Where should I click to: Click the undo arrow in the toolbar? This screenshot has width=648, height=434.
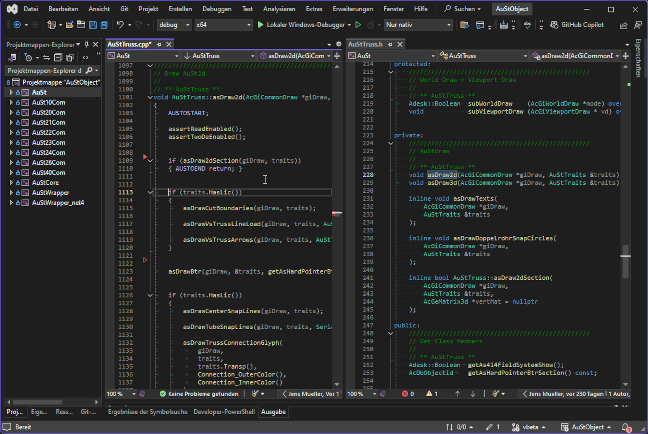pos(119,23)
